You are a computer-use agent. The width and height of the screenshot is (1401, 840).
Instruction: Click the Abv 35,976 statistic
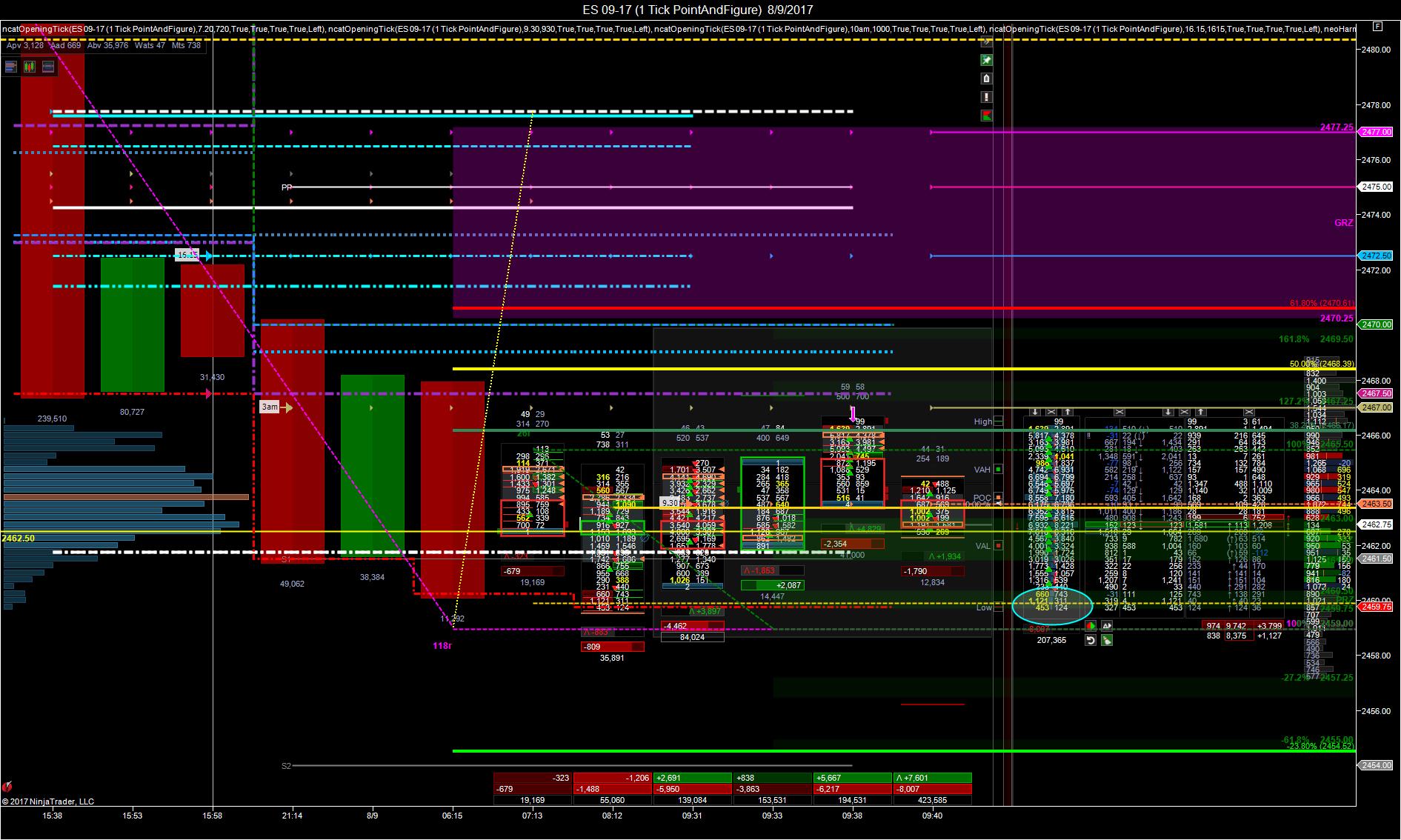click(107, 45)
